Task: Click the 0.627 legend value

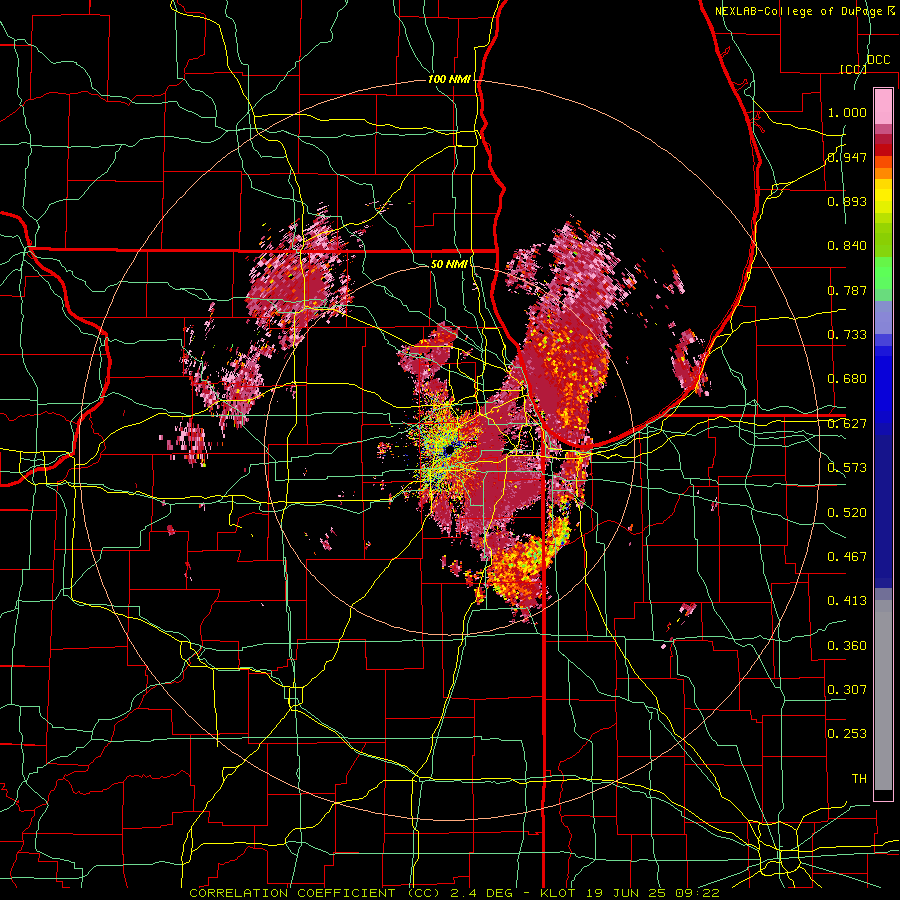Action: tap(847, 424)
